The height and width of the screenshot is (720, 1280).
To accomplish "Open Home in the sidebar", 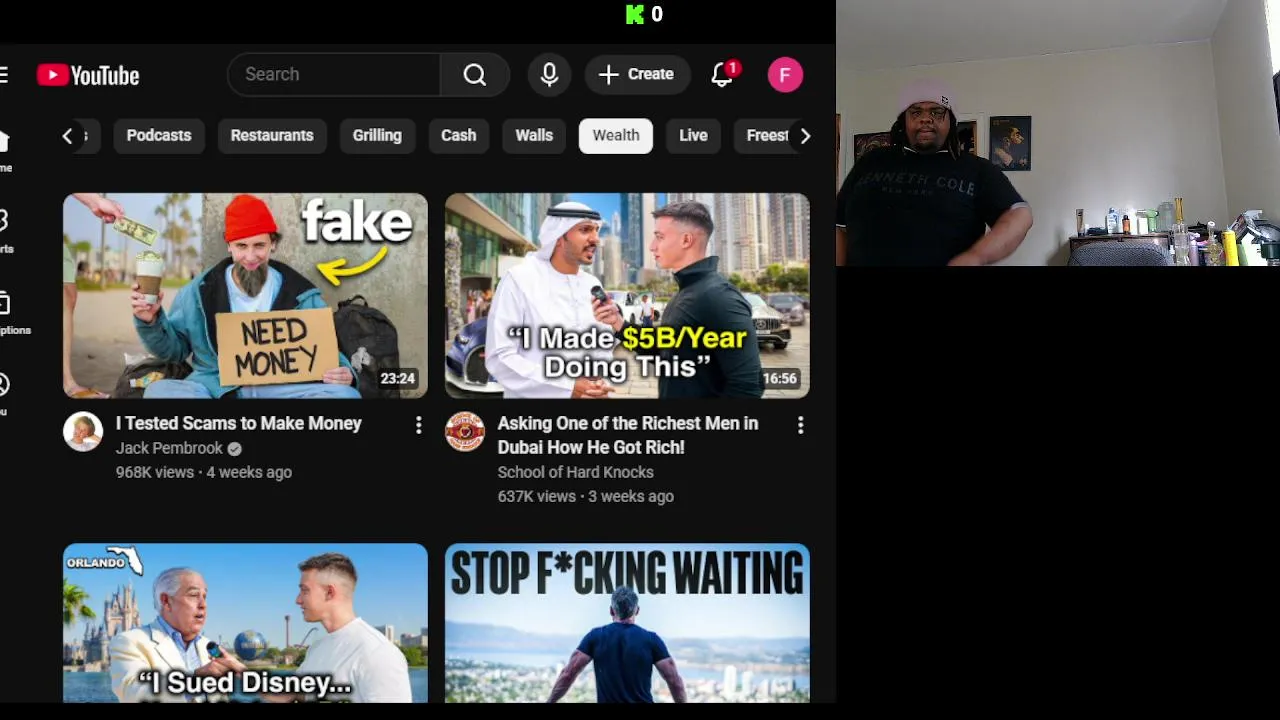I will 5,151.
